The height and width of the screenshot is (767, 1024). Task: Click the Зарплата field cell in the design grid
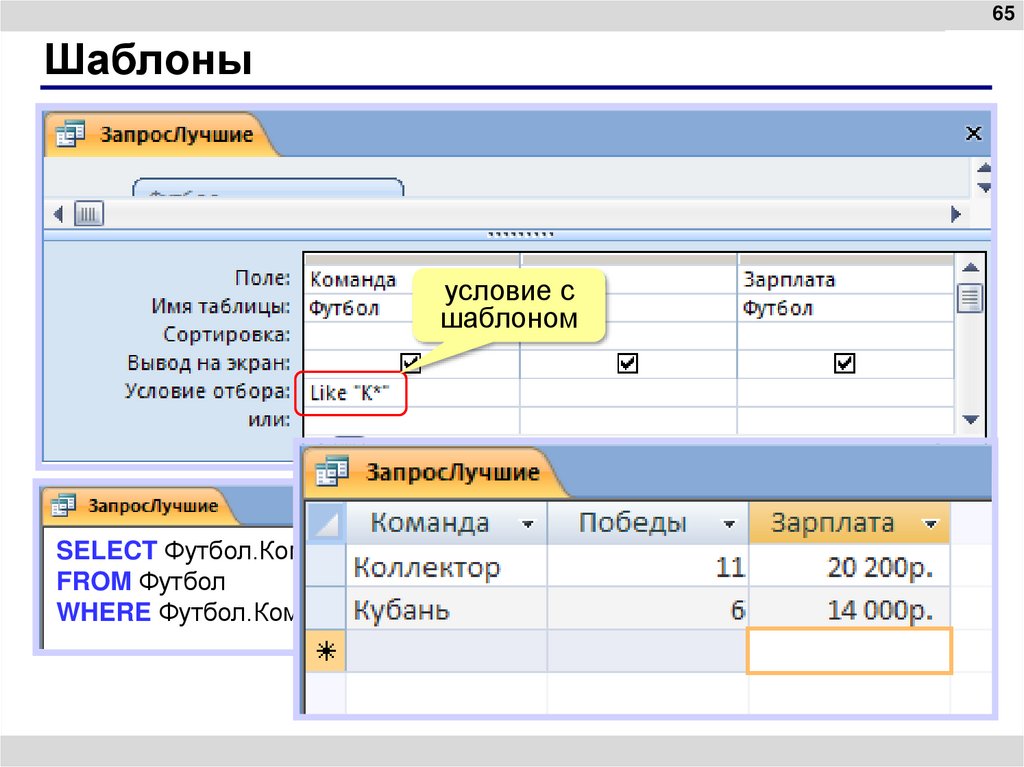pos(846,280)
